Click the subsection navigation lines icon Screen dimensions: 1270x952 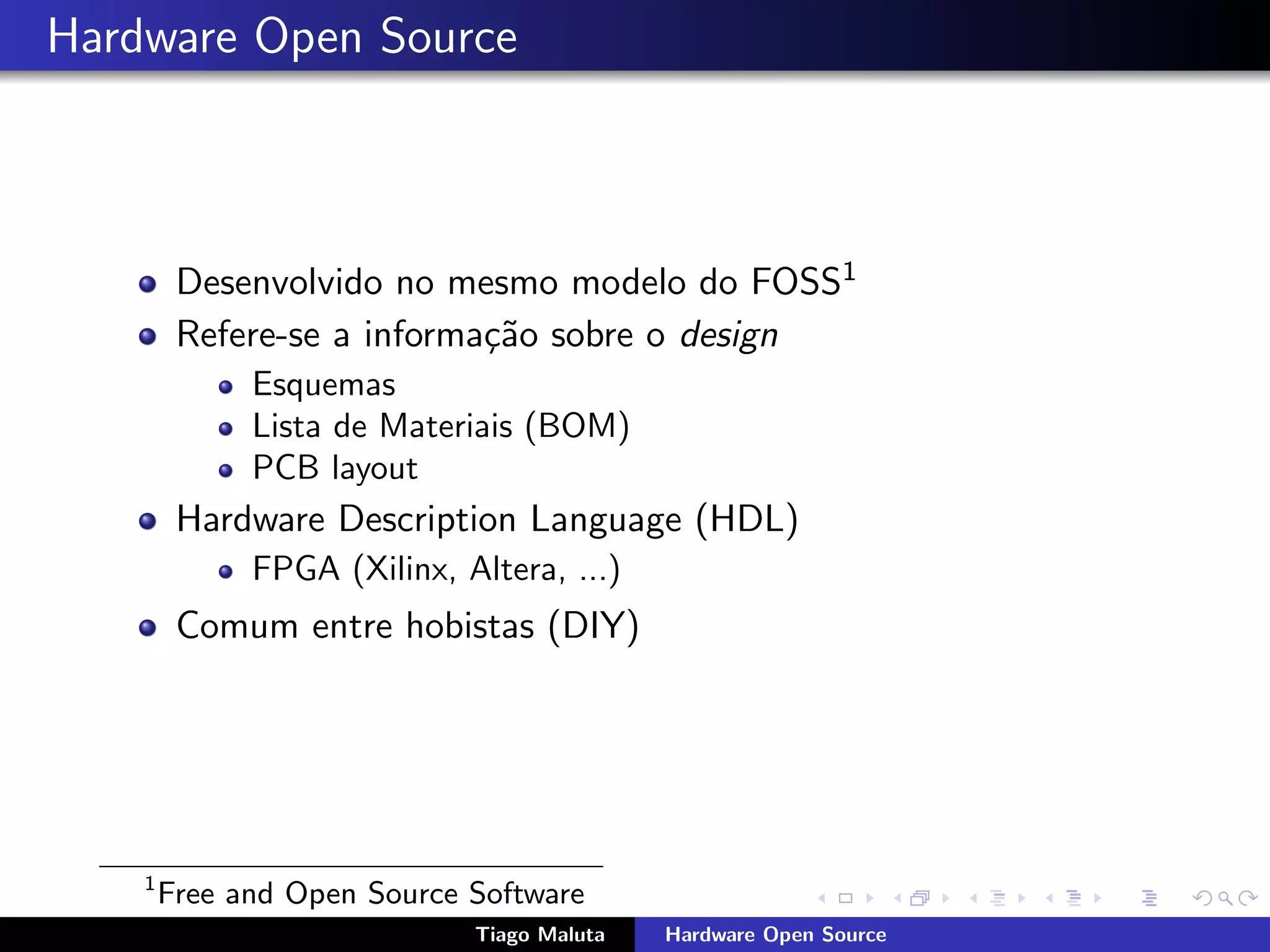(998, 898)
